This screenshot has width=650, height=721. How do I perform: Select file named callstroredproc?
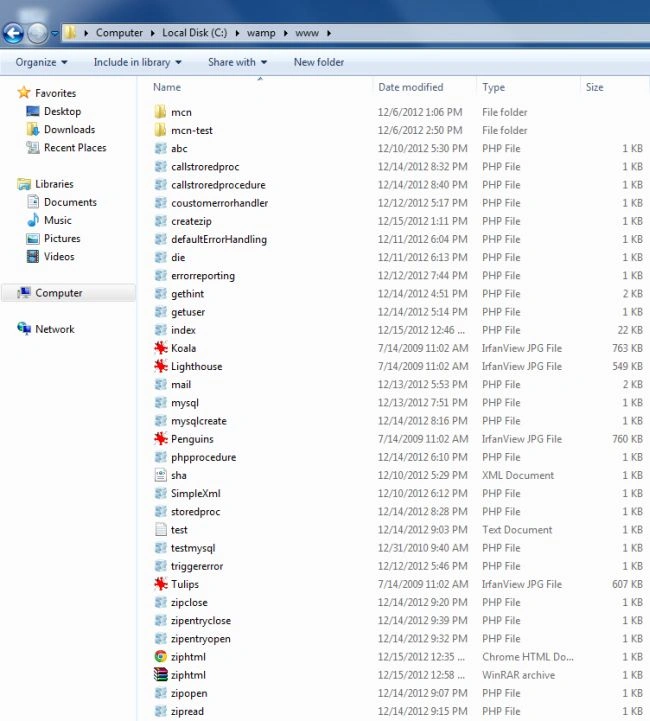click(205, 166)
